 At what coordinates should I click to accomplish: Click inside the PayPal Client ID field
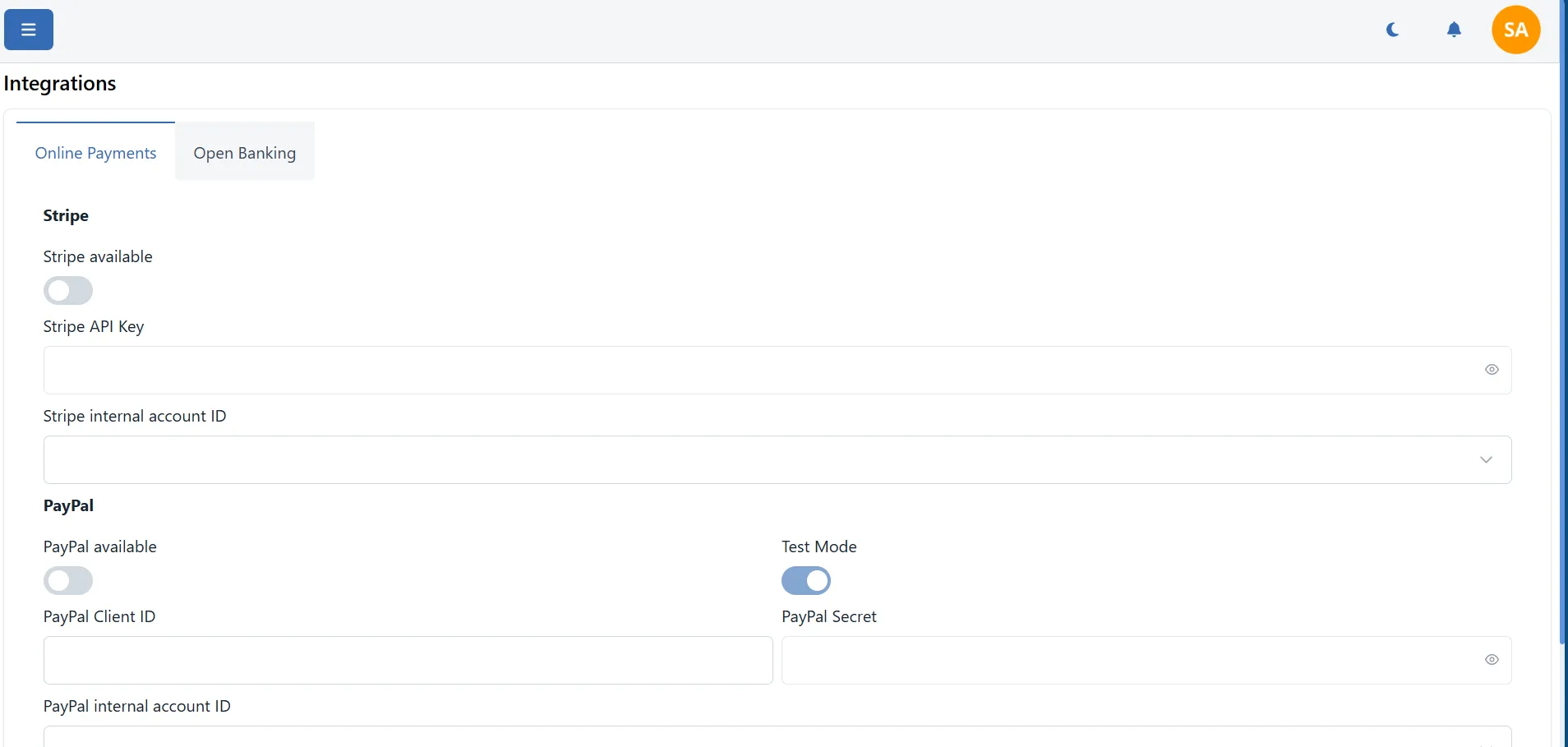[407, 660]
